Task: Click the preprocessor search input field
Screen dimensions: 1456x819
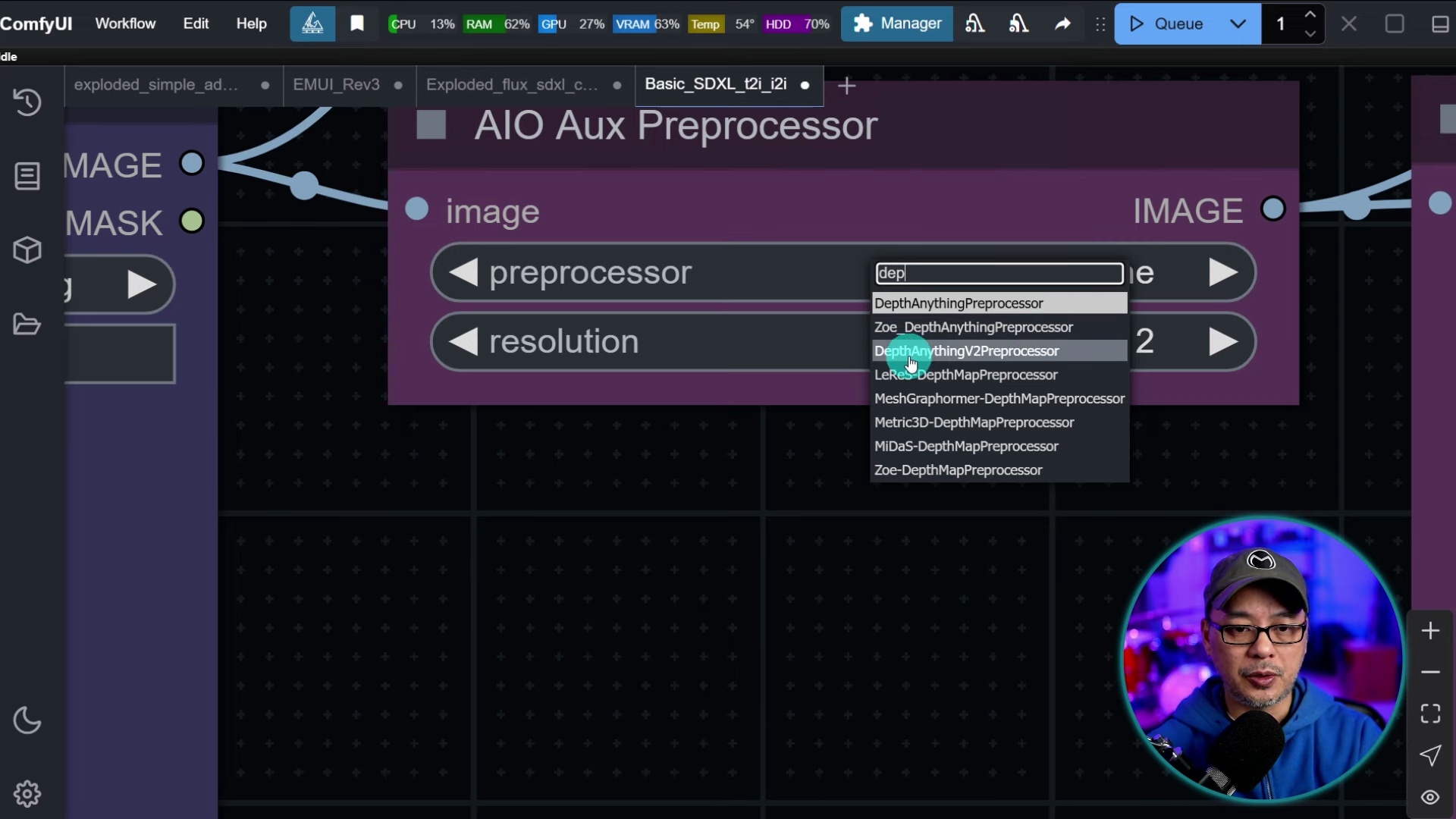Action: (x=999, y=273)
